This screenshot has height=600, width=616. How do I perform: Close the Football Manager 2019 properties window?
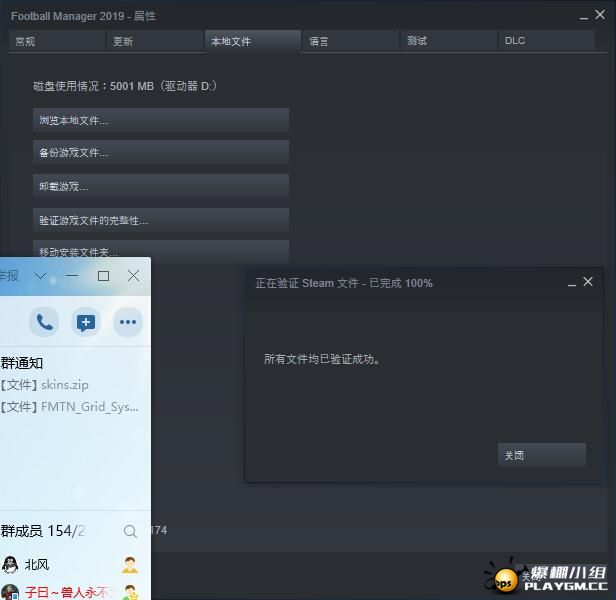pyautogui.click(x=600, y=15)
